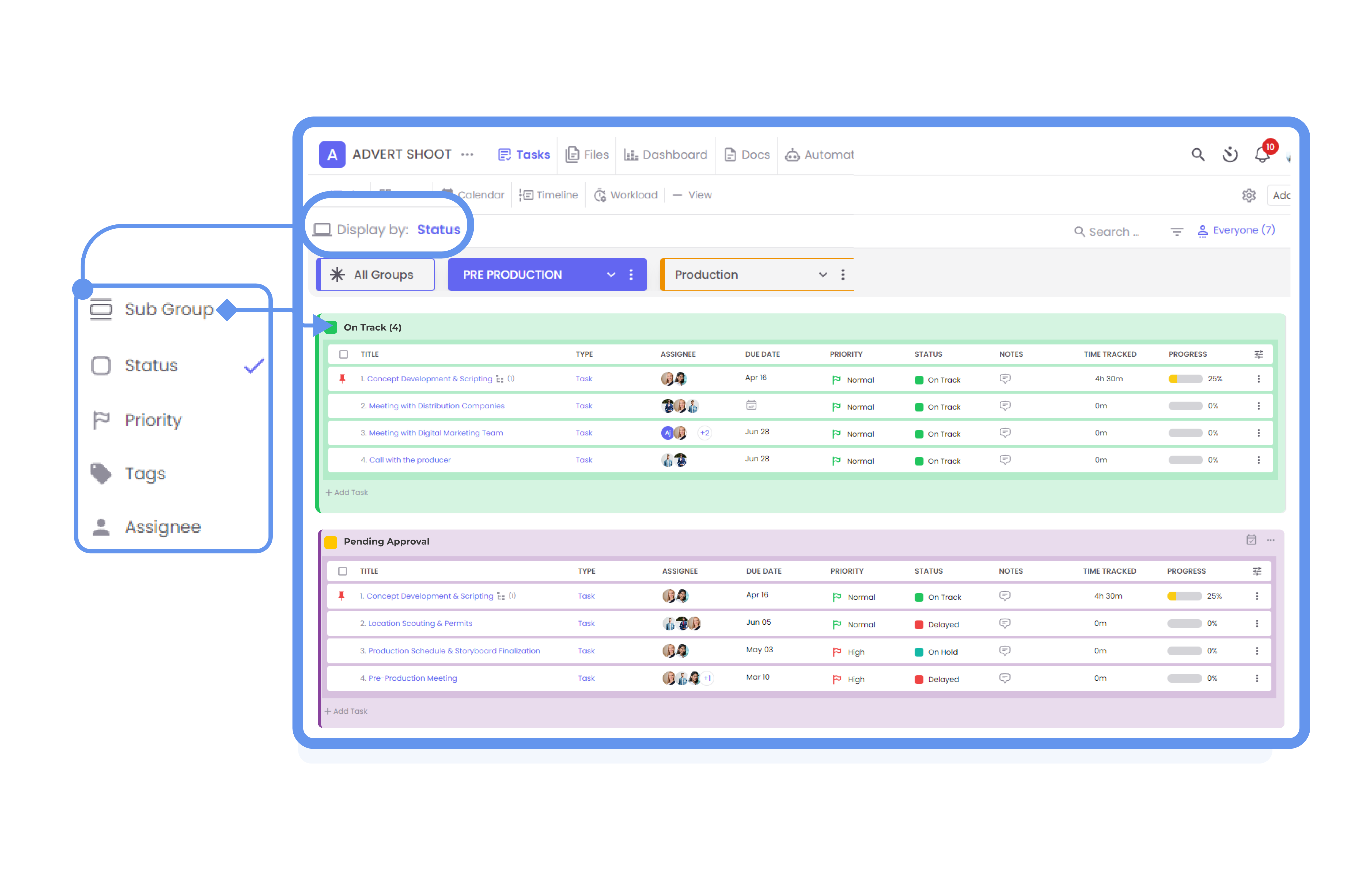Tick select-all checkbox in On Track table
The width and height of the screenshot is (1372, 880).
344,354
